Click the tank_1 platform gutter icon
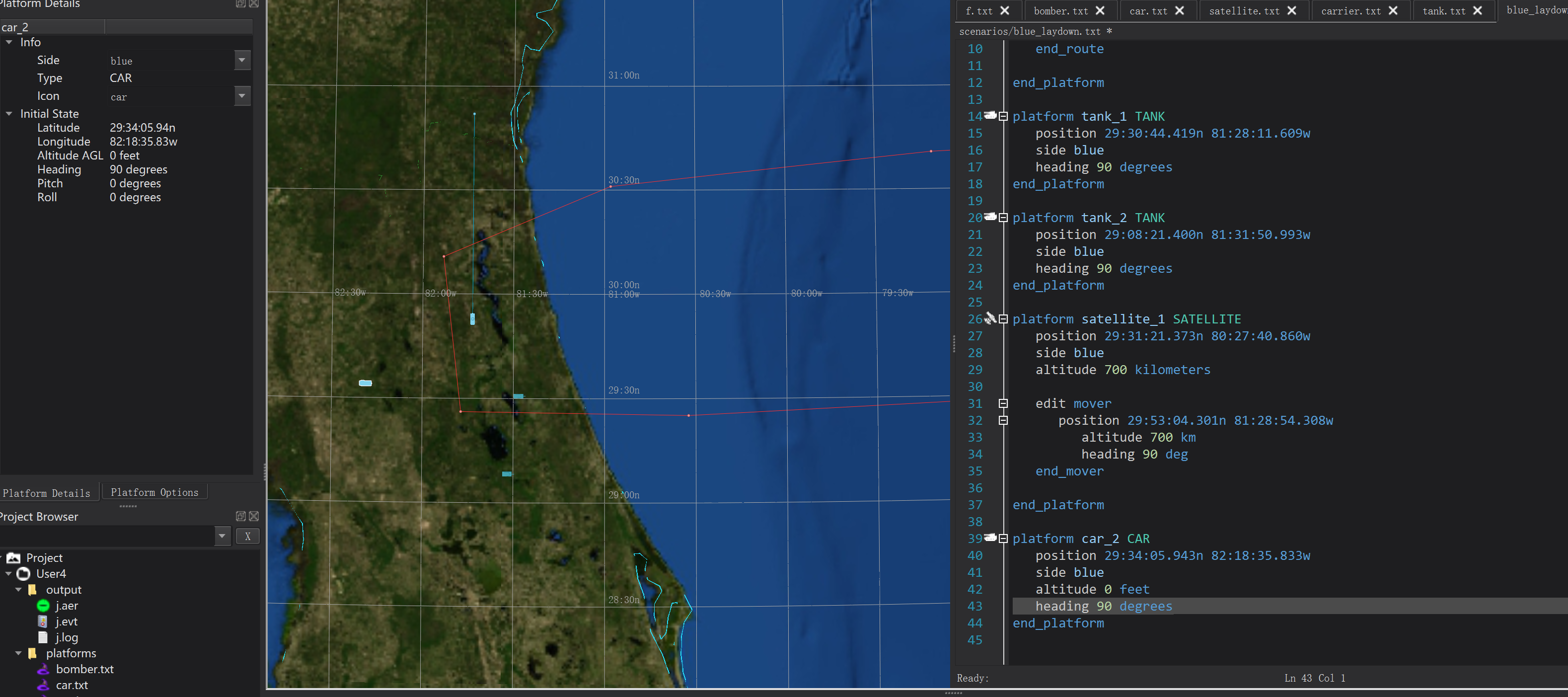The image size is (1568, 697). click(990, 116)
